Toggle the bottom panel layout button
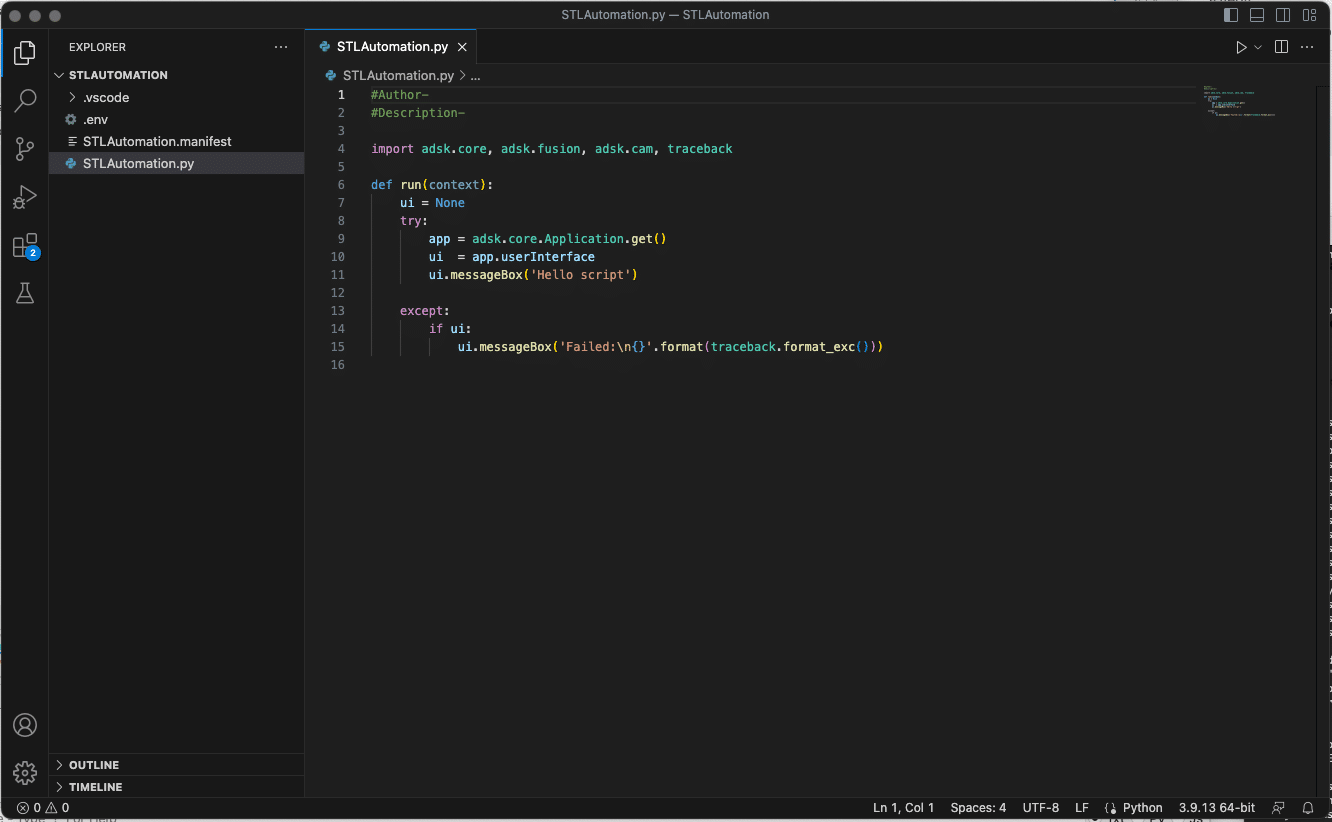 click(1257, 15)
